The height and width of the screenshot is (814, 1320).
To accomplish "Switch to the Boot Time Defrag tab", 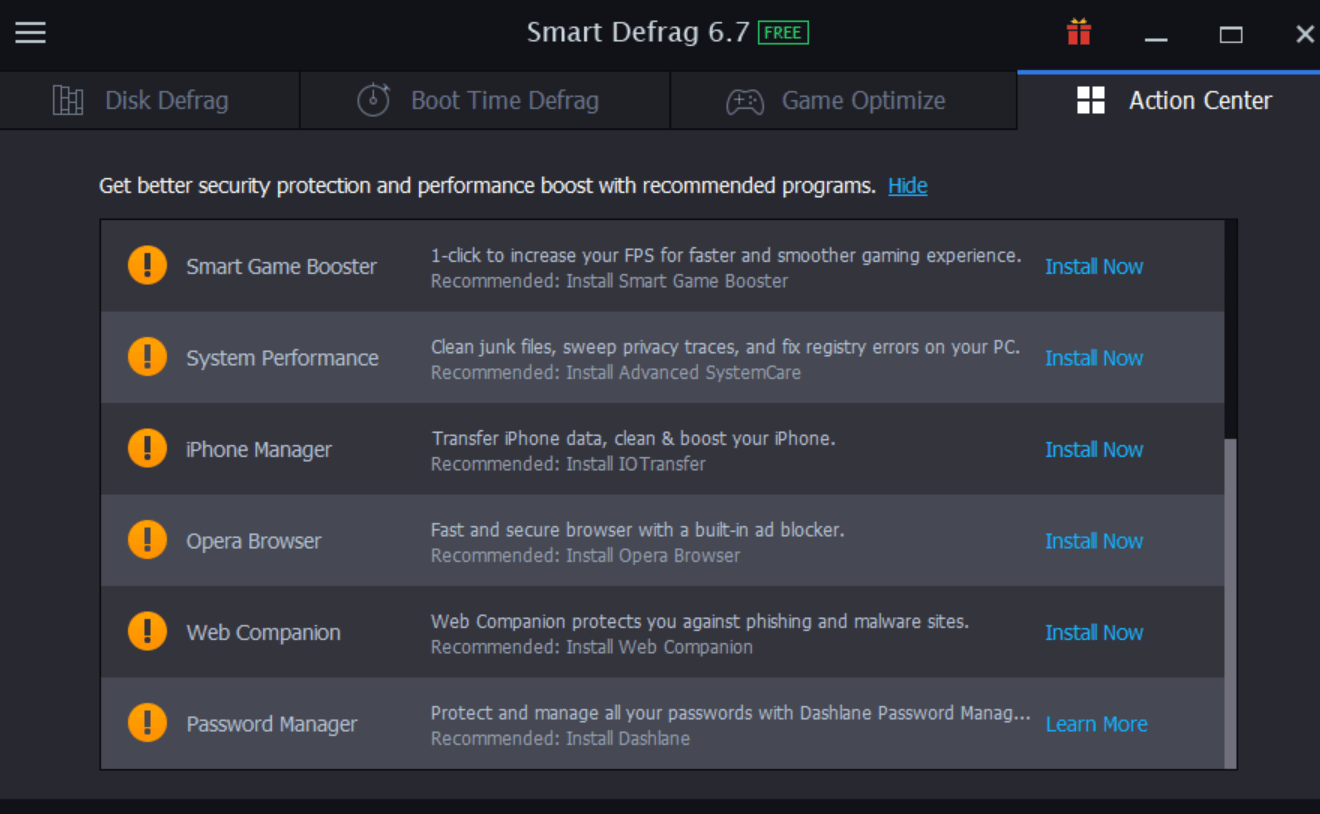I will click(x=503, y=100).
